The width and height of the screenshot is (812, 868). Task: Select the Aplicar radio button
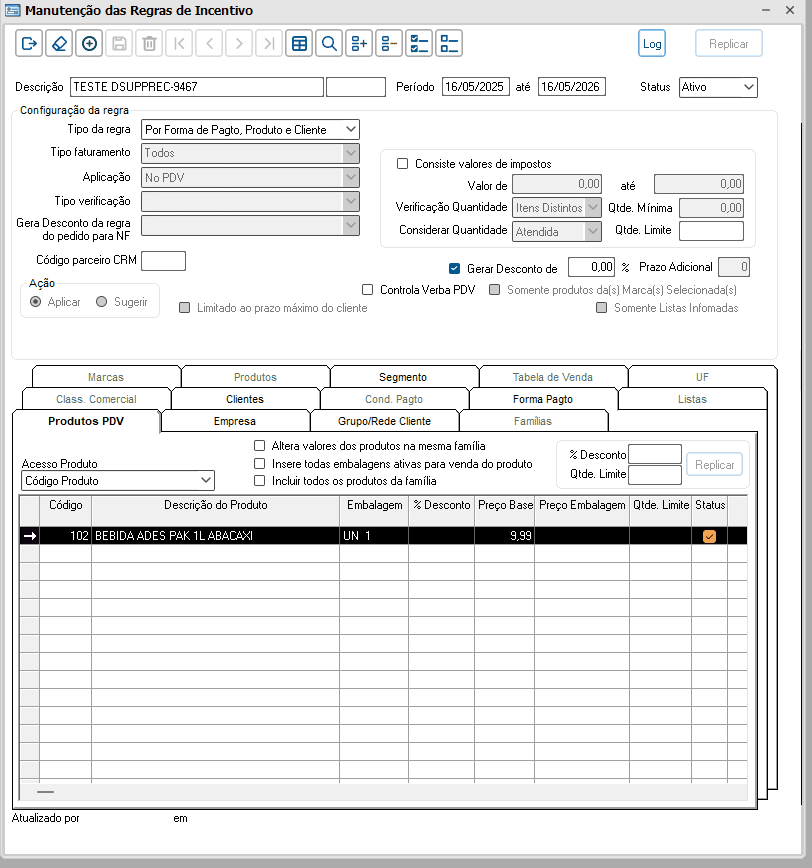pos(35,302)
